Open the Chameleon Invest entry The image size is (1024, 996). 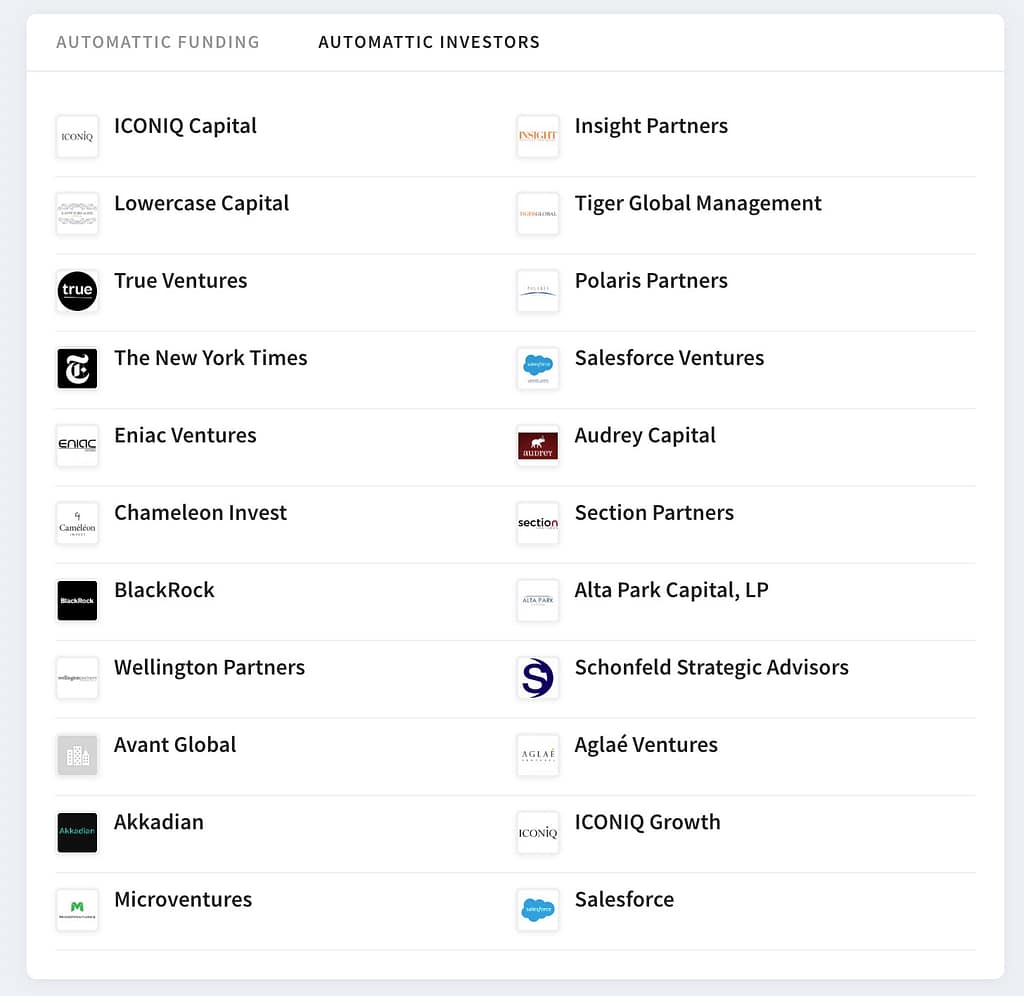(200, 513)
